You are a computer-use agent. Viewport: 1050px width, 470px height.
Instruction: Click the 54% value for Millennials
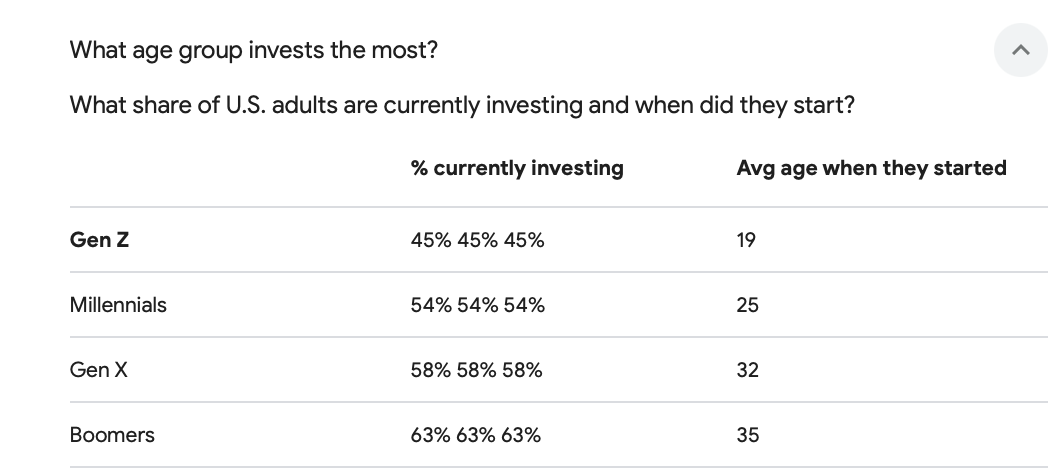click(477, 305)
